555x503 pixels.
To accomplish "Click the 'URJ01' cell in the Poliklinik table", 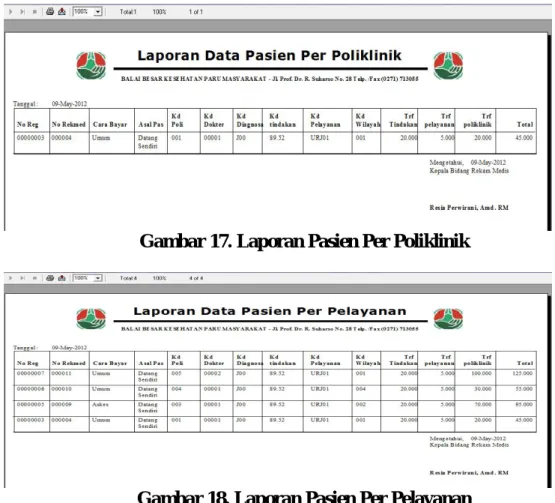I will 320,138.
